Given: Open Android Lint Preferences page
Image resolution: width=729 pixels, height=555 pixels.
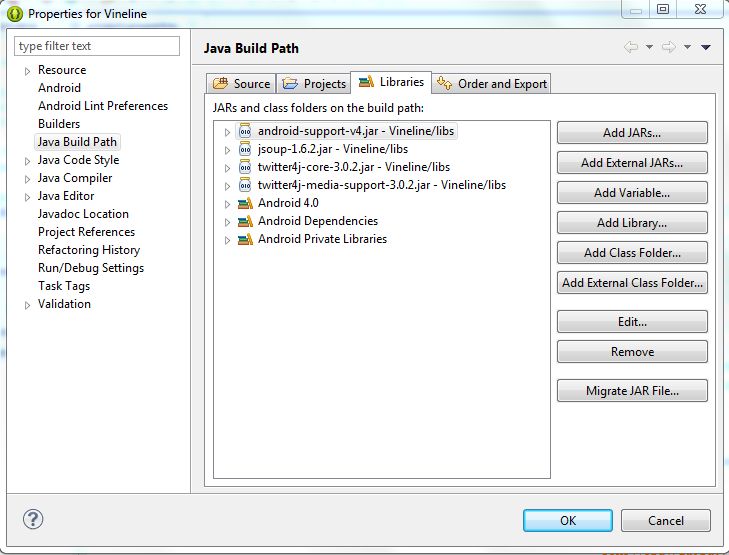Looking at the screenshot, I should pyautogui.click(x=103, y=106).
